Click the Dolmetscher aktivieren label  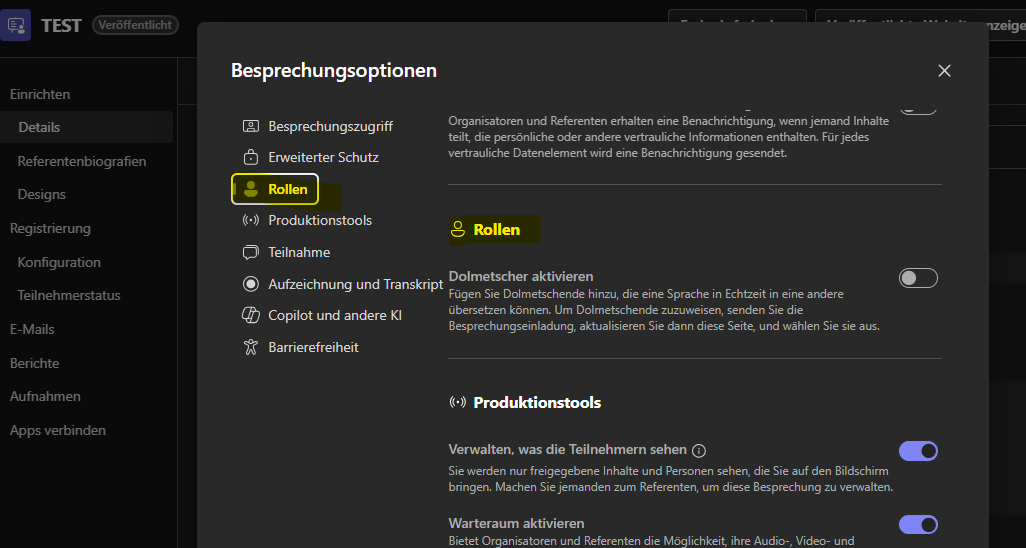(521, 276)
